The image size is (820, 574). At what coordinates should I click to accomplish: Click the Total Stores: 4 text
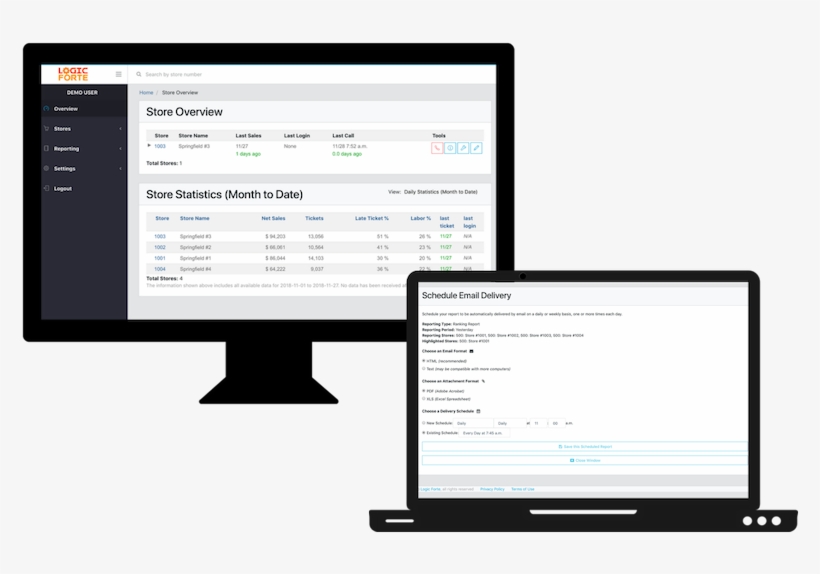[164, 279]
